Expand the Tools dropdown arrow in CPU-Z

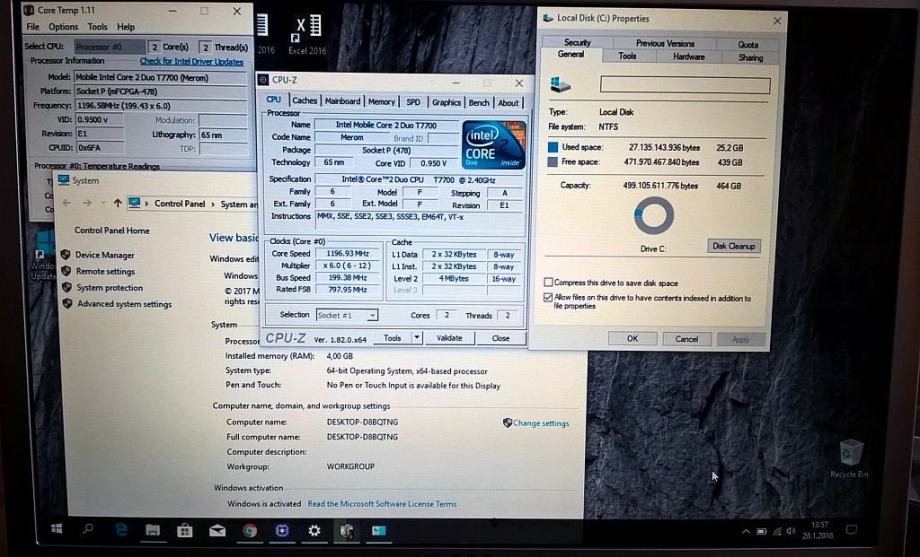click(417, 337)
